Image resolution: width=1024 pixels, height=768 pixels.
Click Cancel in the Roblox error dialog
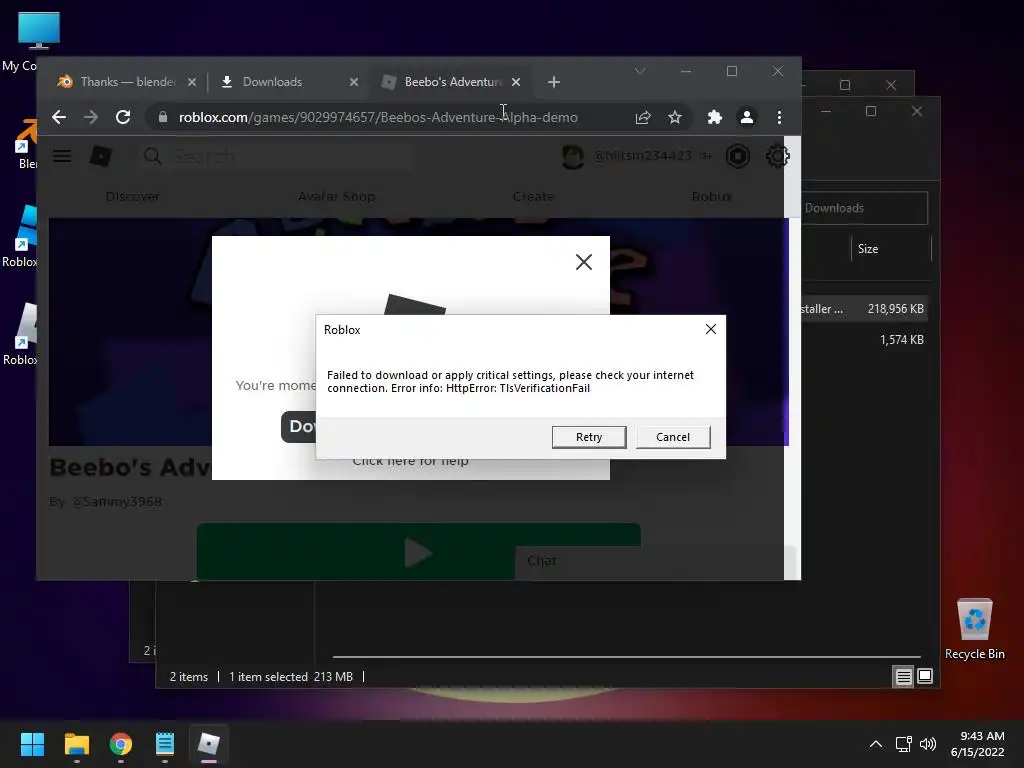[x=673, y=437]
